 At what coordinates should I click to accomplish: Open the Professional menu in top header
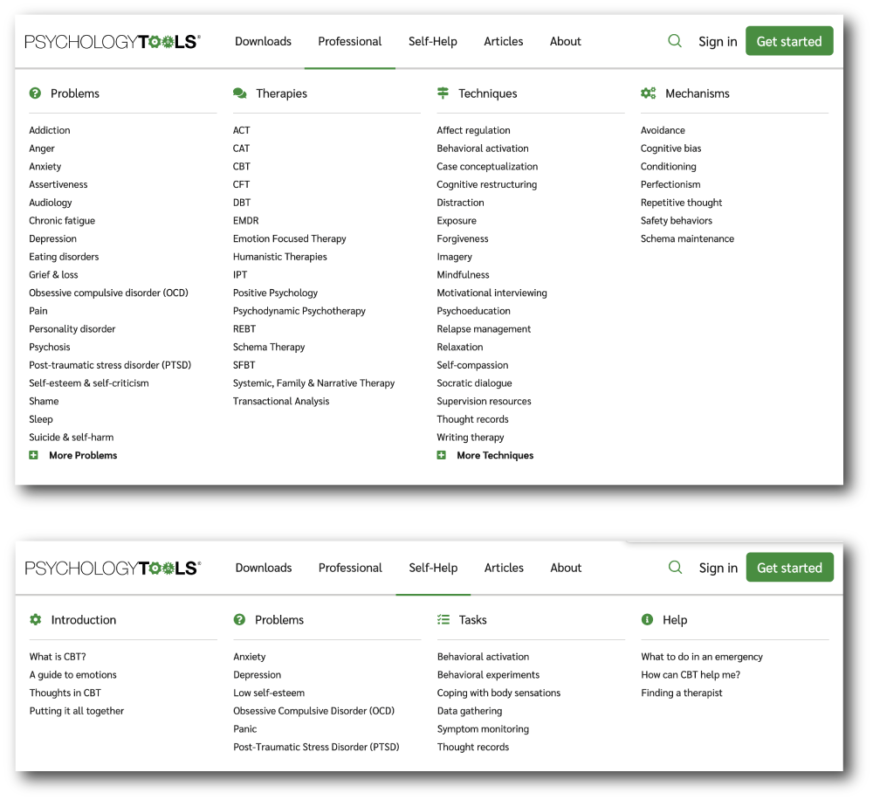click(350, 41)
